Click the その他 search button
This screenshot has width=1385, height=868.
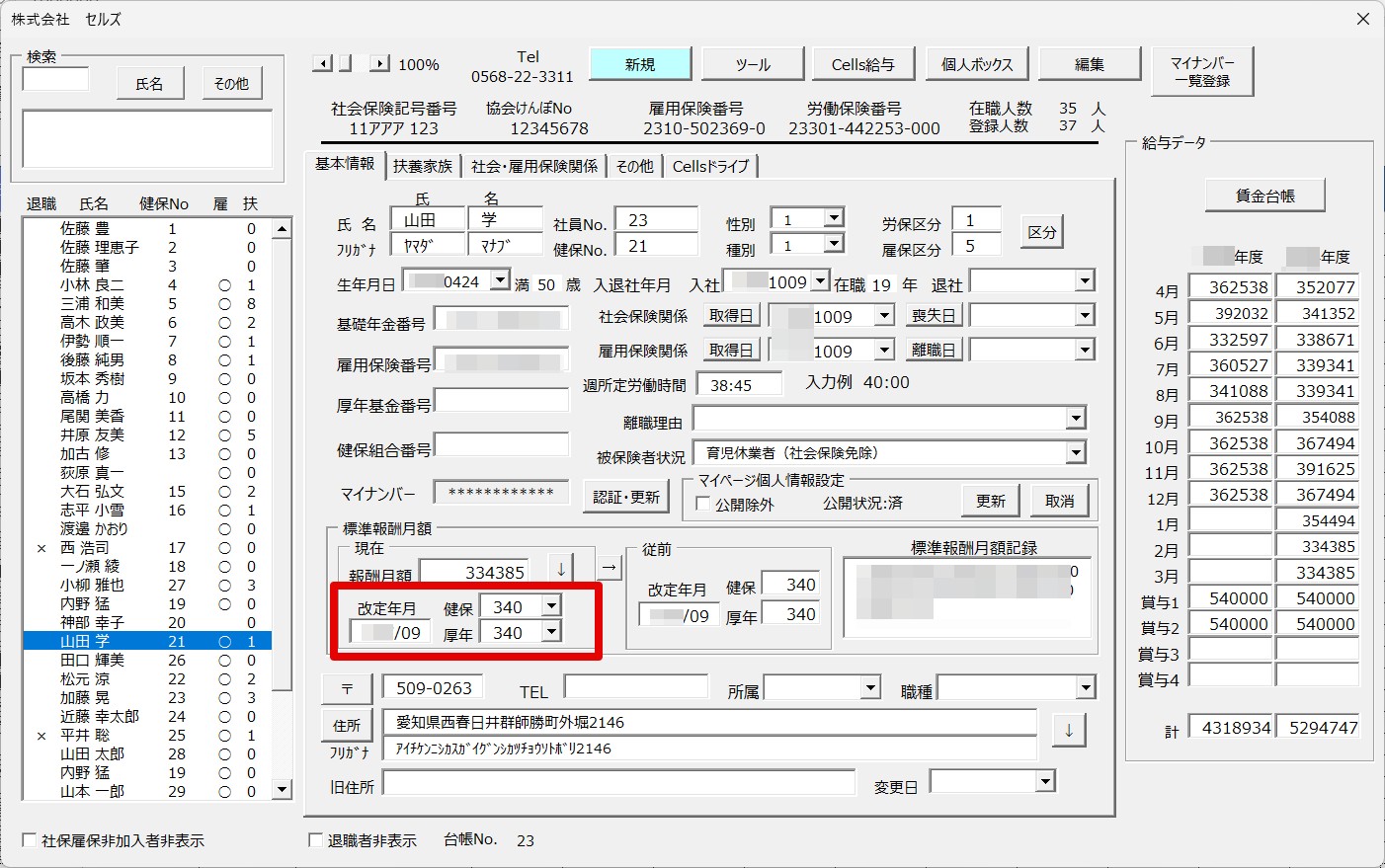pyautogui.click(x=231, y=84)
